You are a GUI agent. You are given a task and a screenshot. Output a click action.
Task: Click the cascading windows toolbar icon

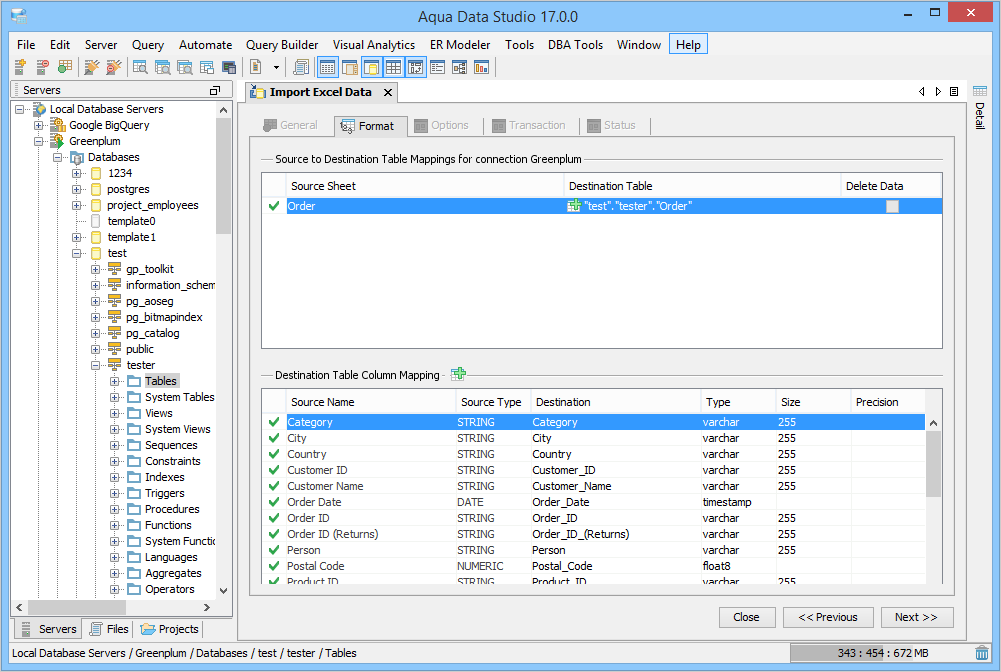coord(206,66)
